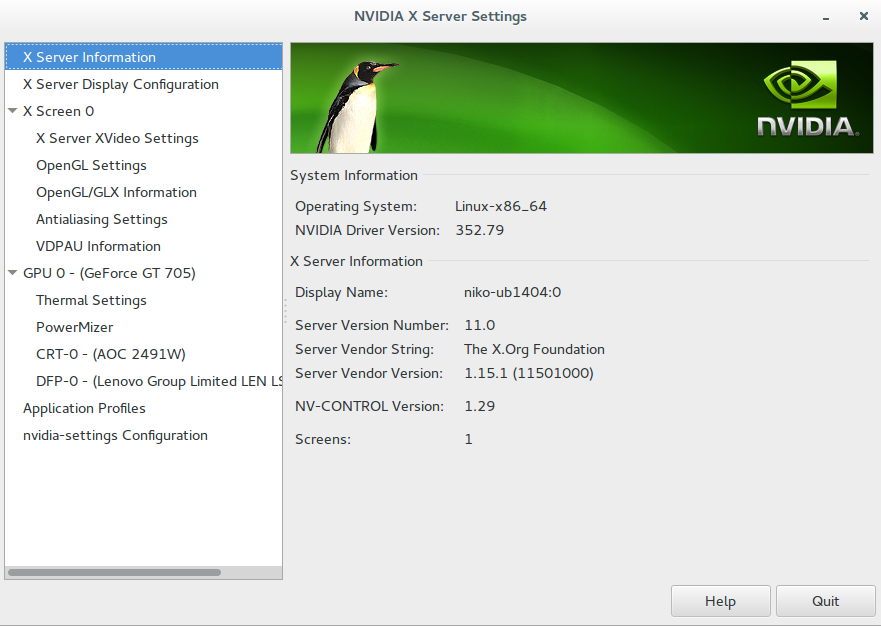Click the Server Vendor String: label

pos(365,350)
